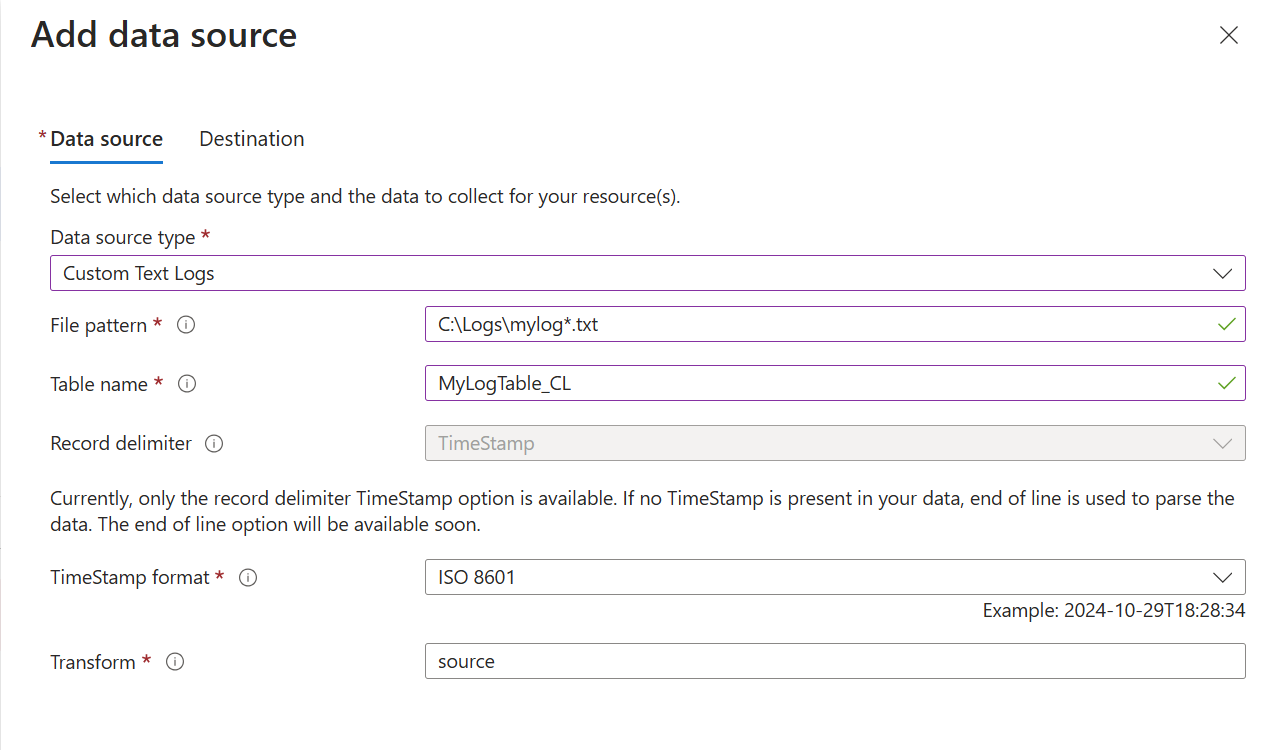Close the Add data source panel

click(1229, 36)
